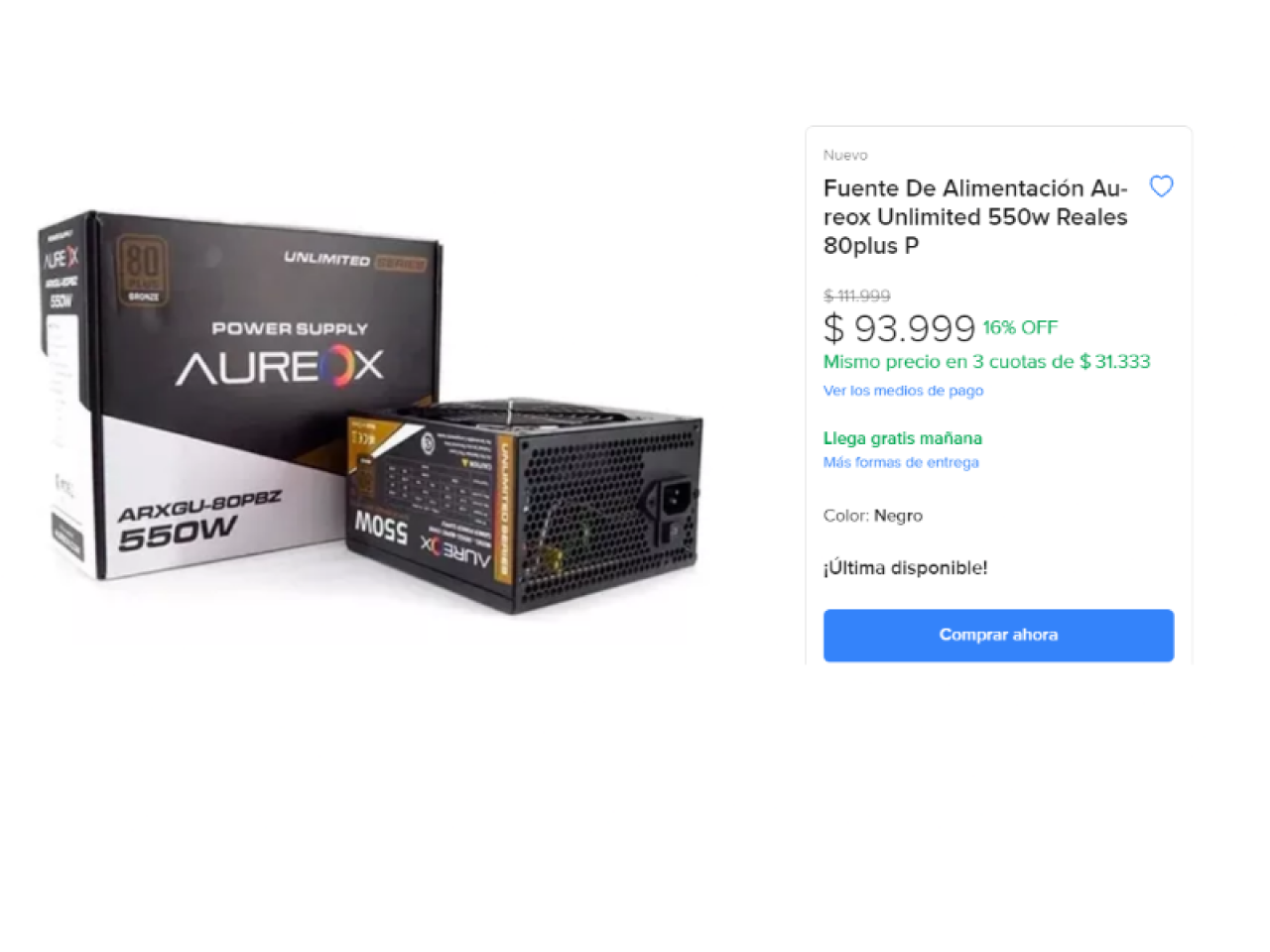This screenshot has width=1270, height=952.
Task: Click the 550W label on the PSU side
Action: [x=381, y=528]
